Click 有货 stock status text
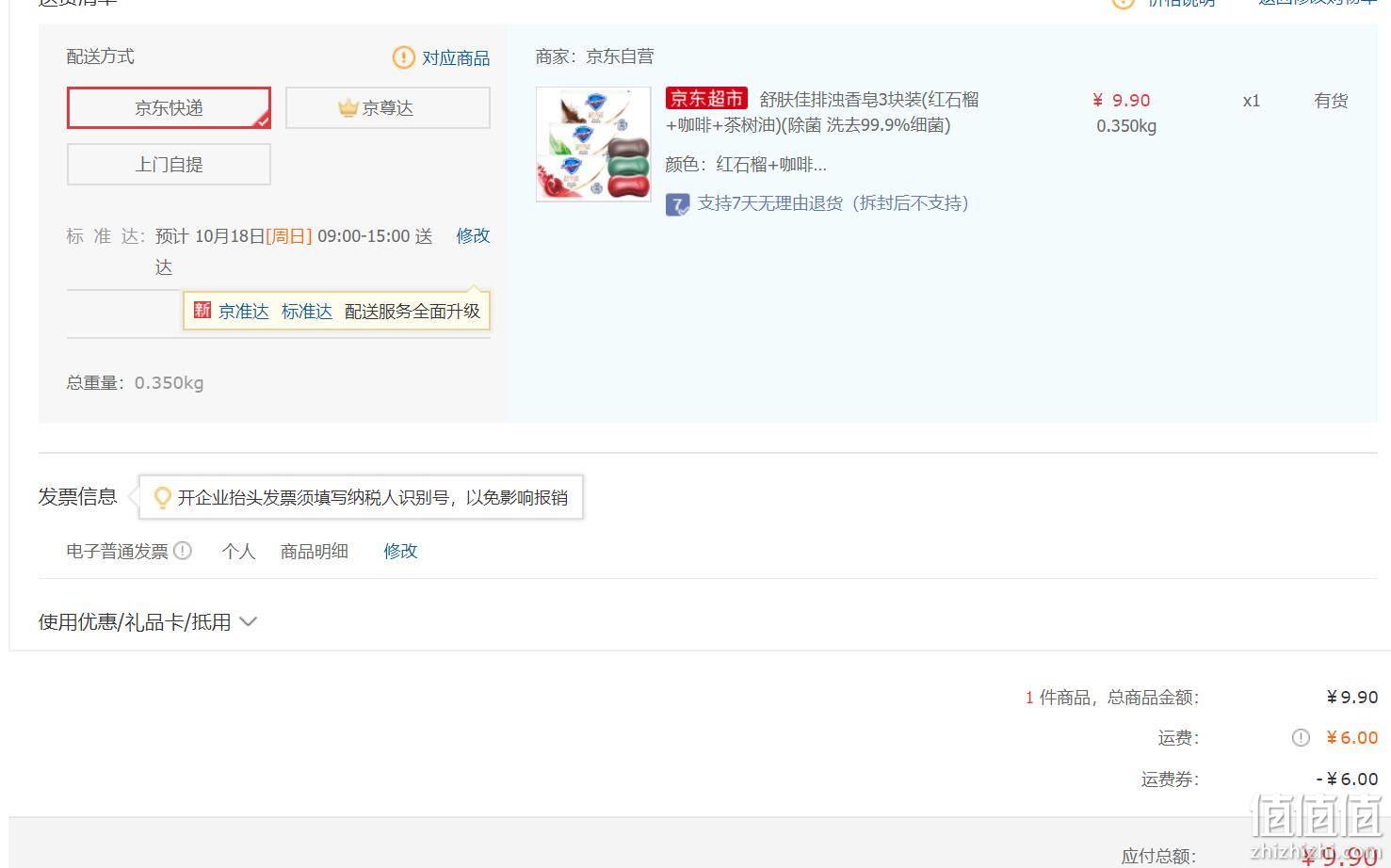This screenshot has width=1391, height=868. (1331, 101)
